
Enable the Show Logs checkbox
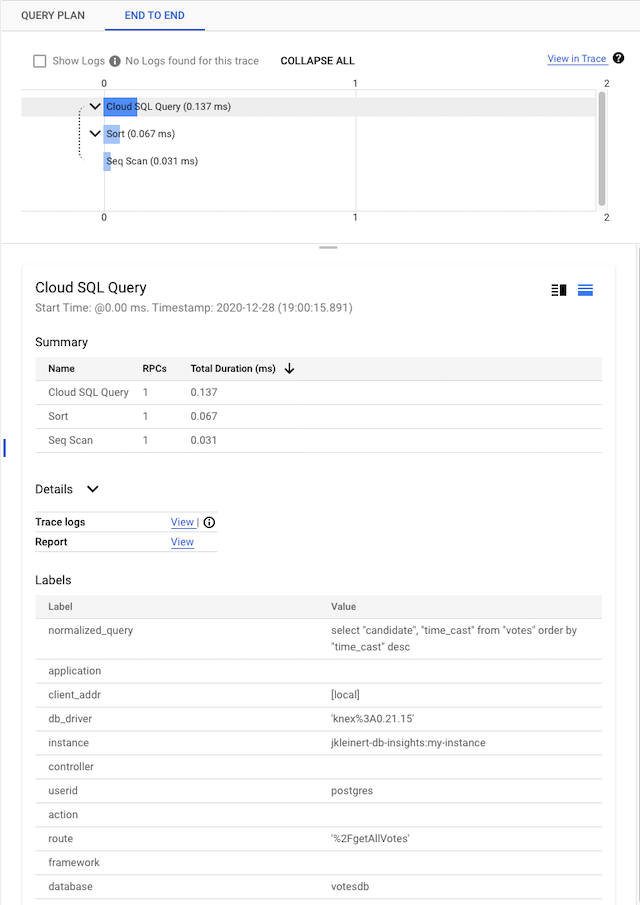[40, 61]
